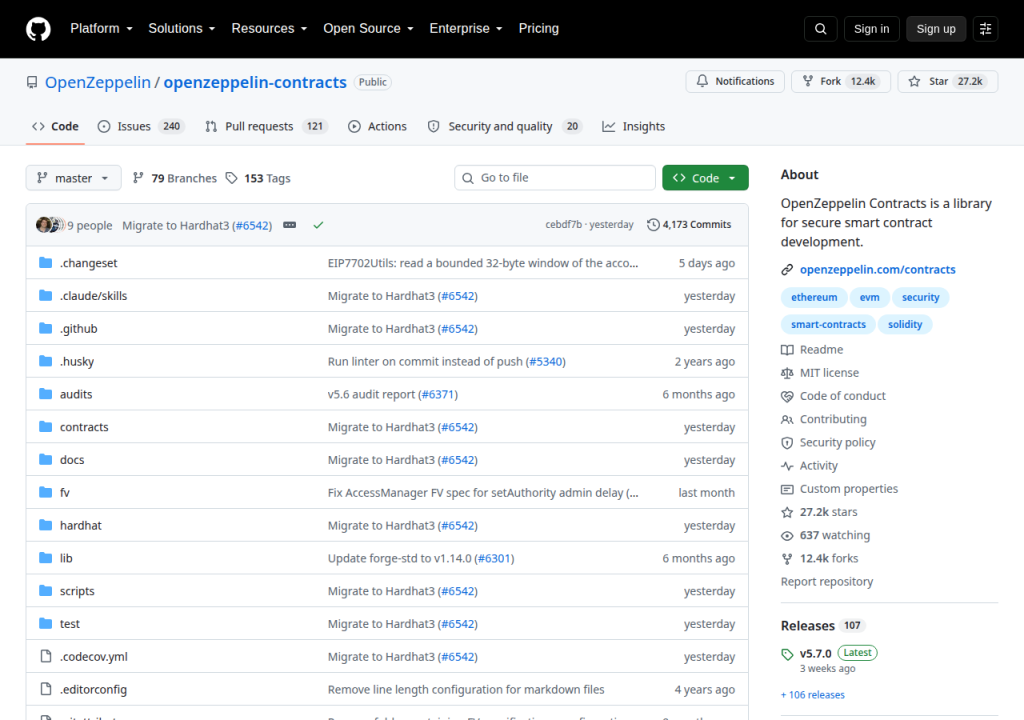The width and height of the screenshot is (1024, 720).
Task: Select the smart-contracts topic tag
Action: [x=828, y=324]
